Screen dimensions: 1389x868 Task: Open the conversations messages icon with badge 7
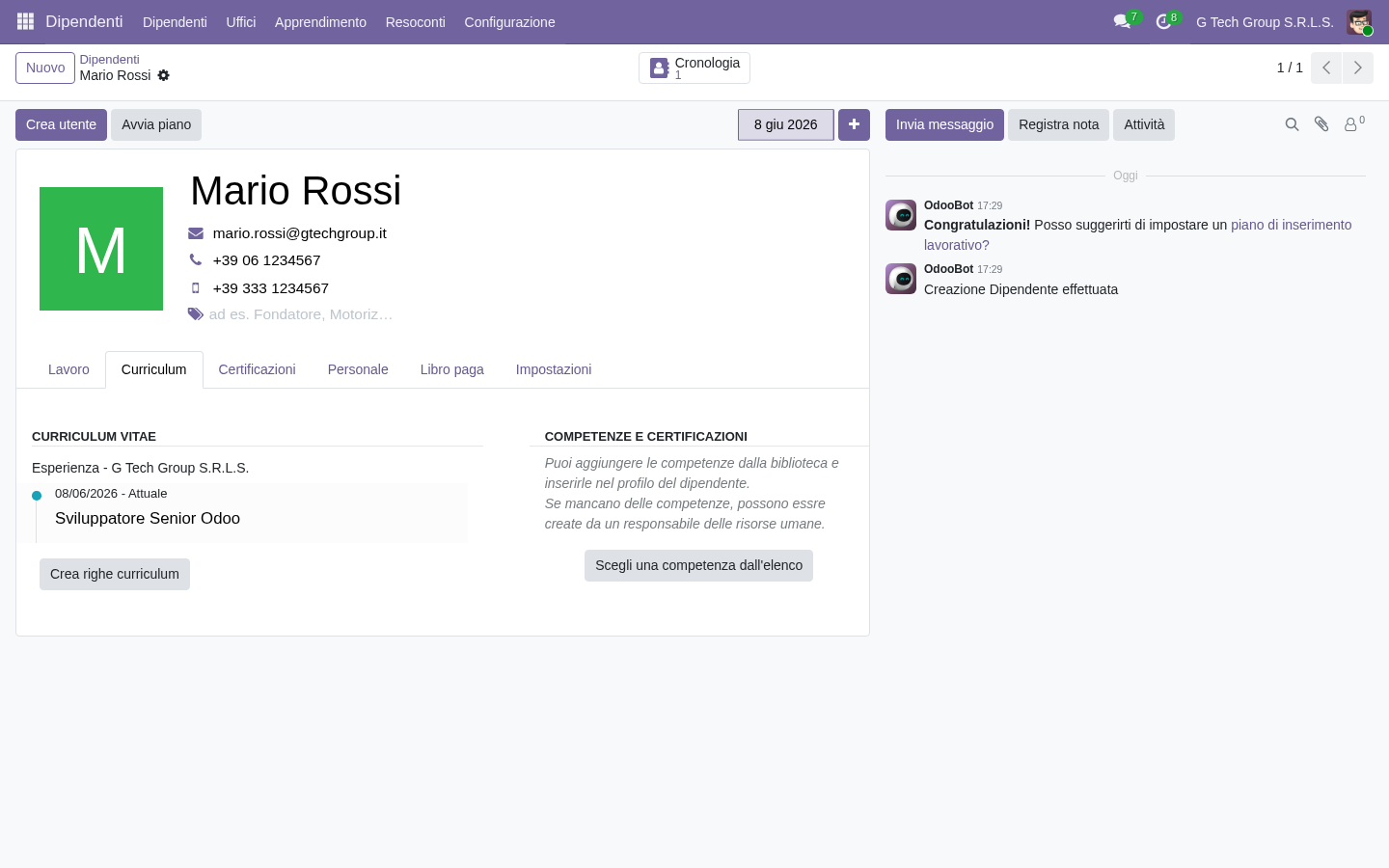point(1123,21)
